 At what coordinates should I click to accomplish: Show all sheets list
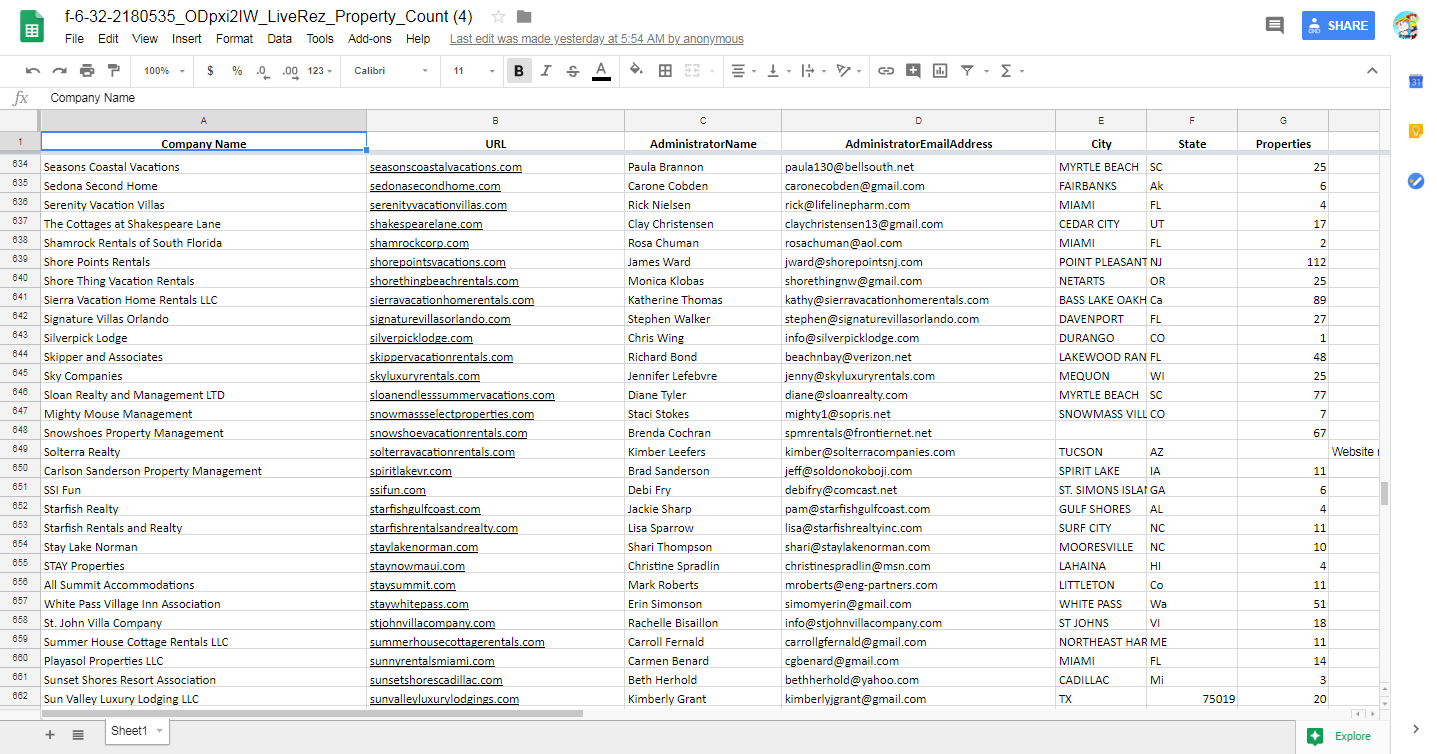tap(78, 735)
